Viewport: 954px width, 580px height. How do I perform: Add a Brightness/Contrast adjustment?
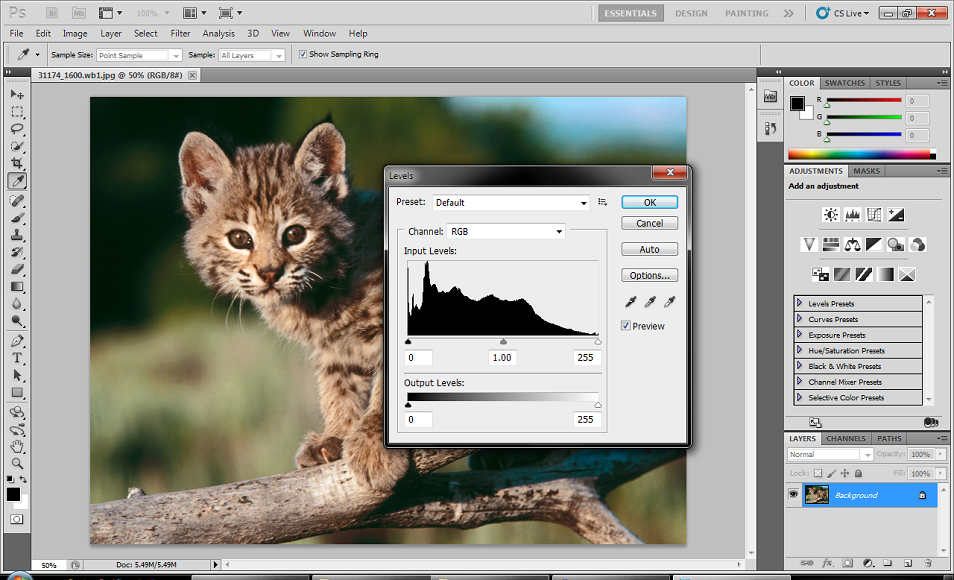pyautogui.click(x=830, y=214)
